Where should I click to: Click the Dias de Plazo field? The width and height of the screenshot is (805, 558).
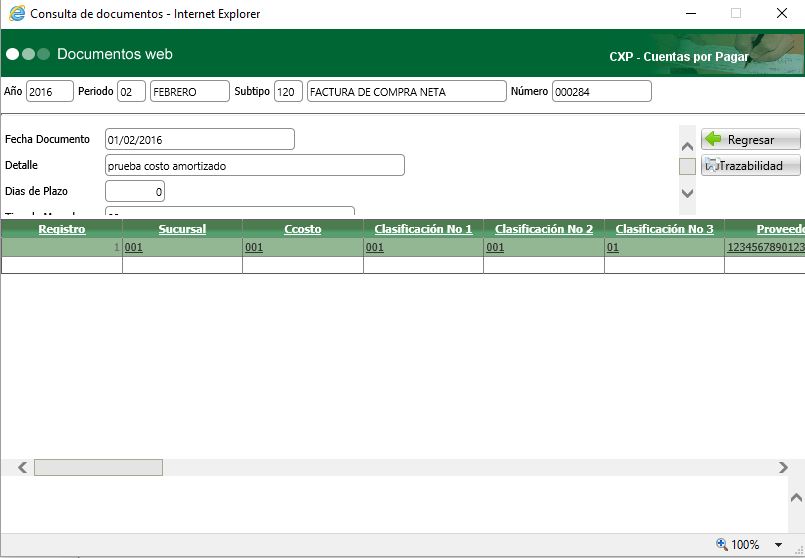point(135,191)
